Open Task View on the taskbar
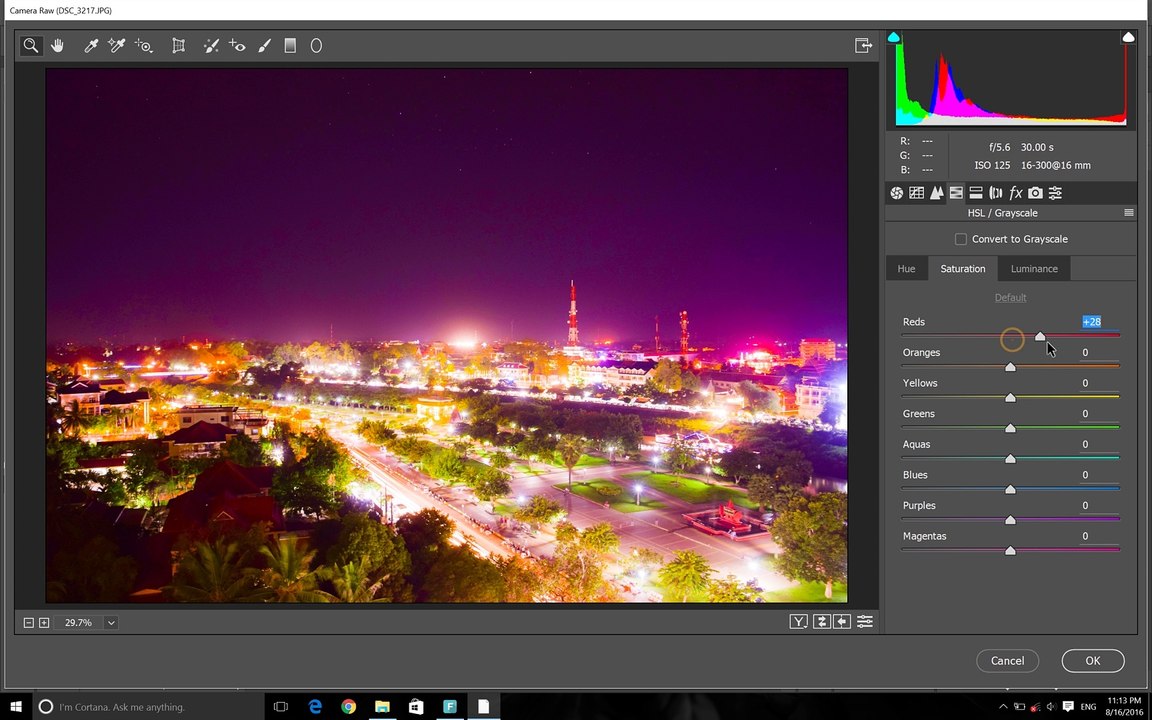Screen dimensions: 1152x720 coord(281,707)
